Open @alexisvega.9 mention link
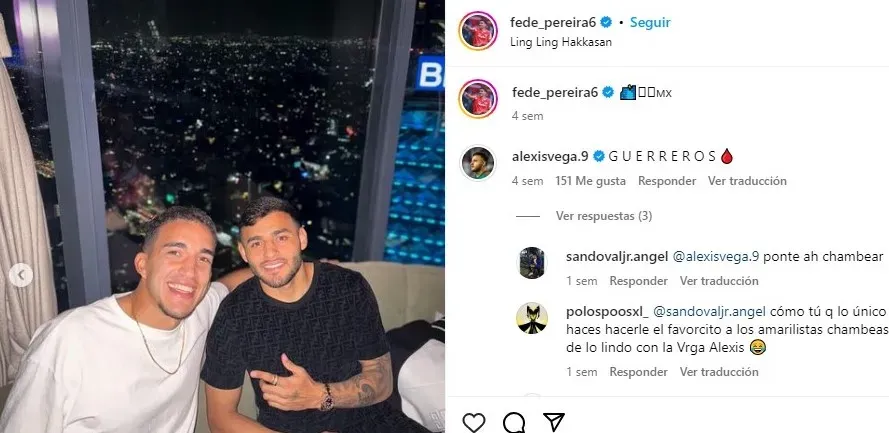The width and height of the screenshot is (889, 433). [716, 256]
